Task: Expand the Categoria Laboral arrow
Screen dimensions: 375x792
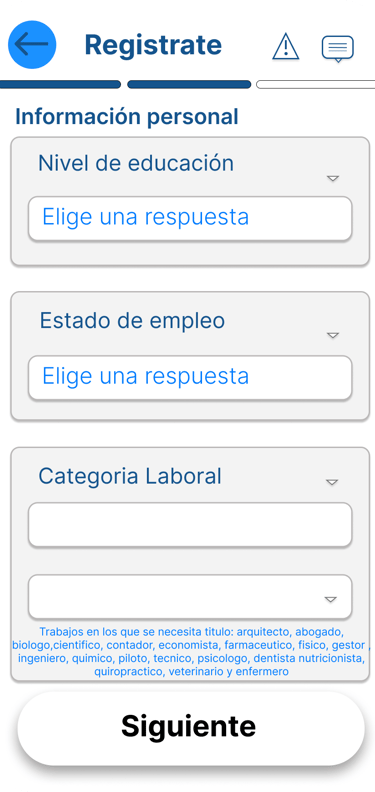Action: coord(332,482)
